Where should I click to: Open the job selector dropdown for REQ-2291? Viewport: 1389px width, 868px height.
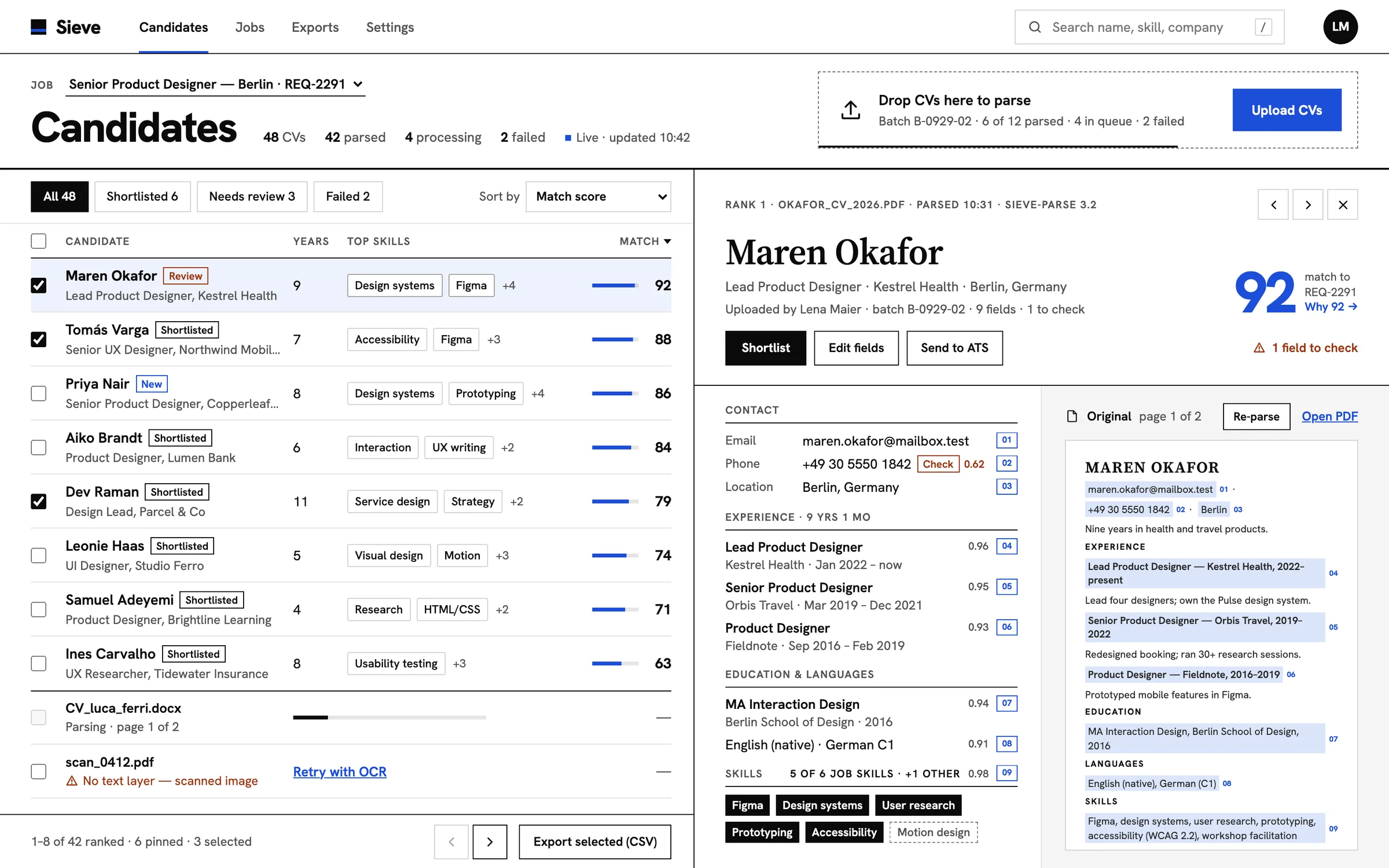[x=215, y=84]
